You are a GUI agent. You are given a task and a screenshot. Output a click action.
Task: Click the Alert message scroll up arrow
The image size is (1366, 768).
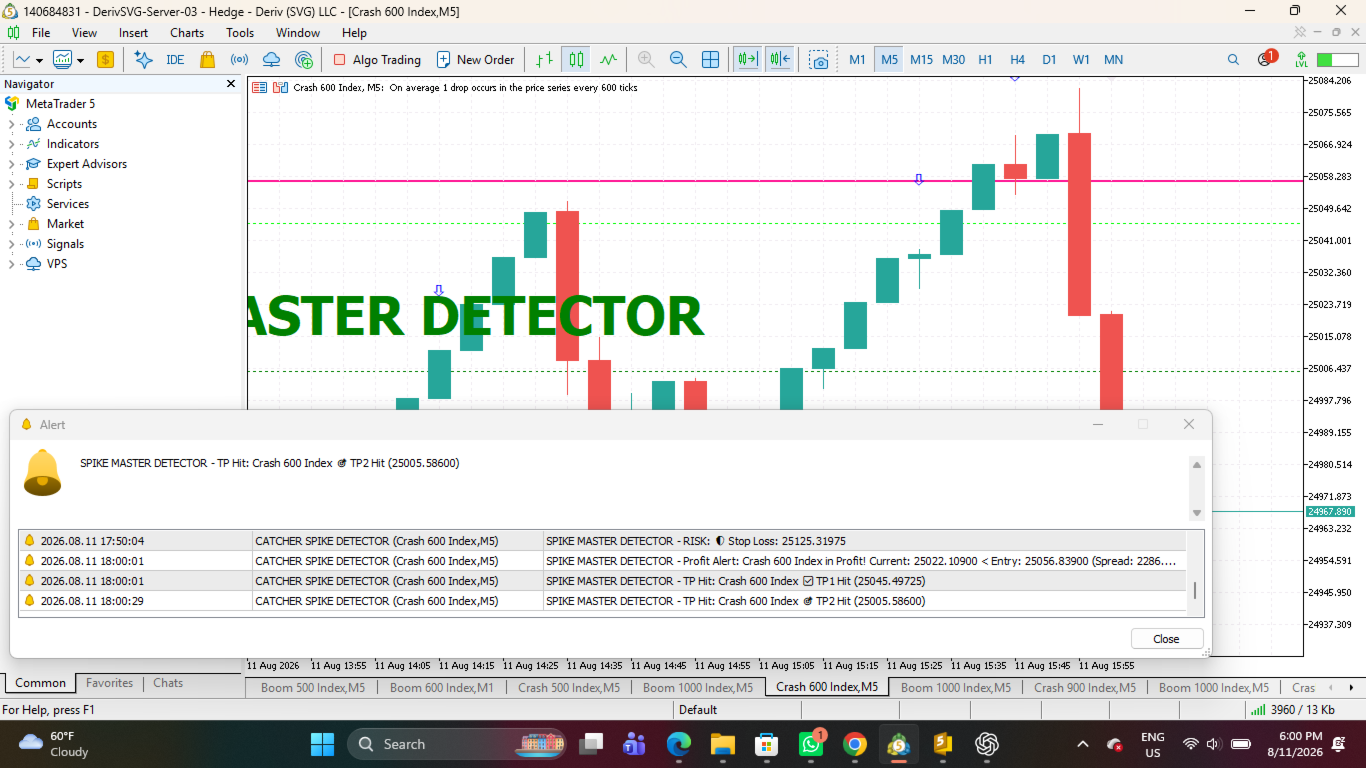tap(1196, 465)
